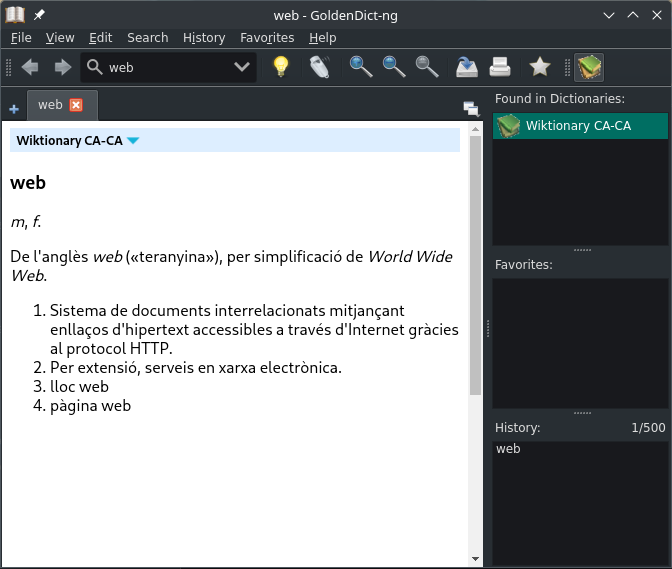672x569 pixels.
Task: Click the back navigation arrow
Action: pos(30,67)
